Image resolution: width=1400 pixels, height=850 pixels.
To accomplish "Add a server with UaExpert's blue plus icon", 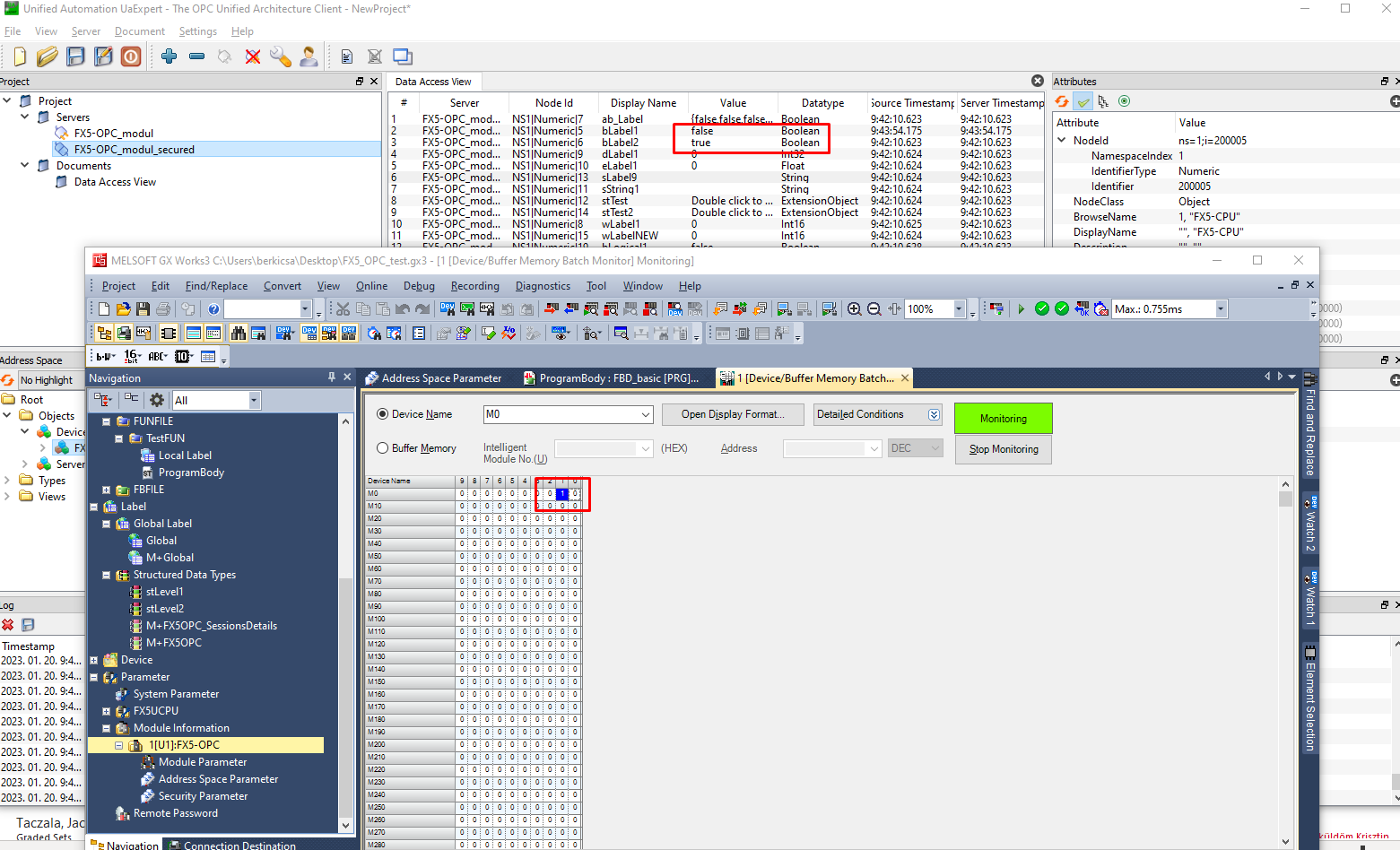I will coord(169,56).
